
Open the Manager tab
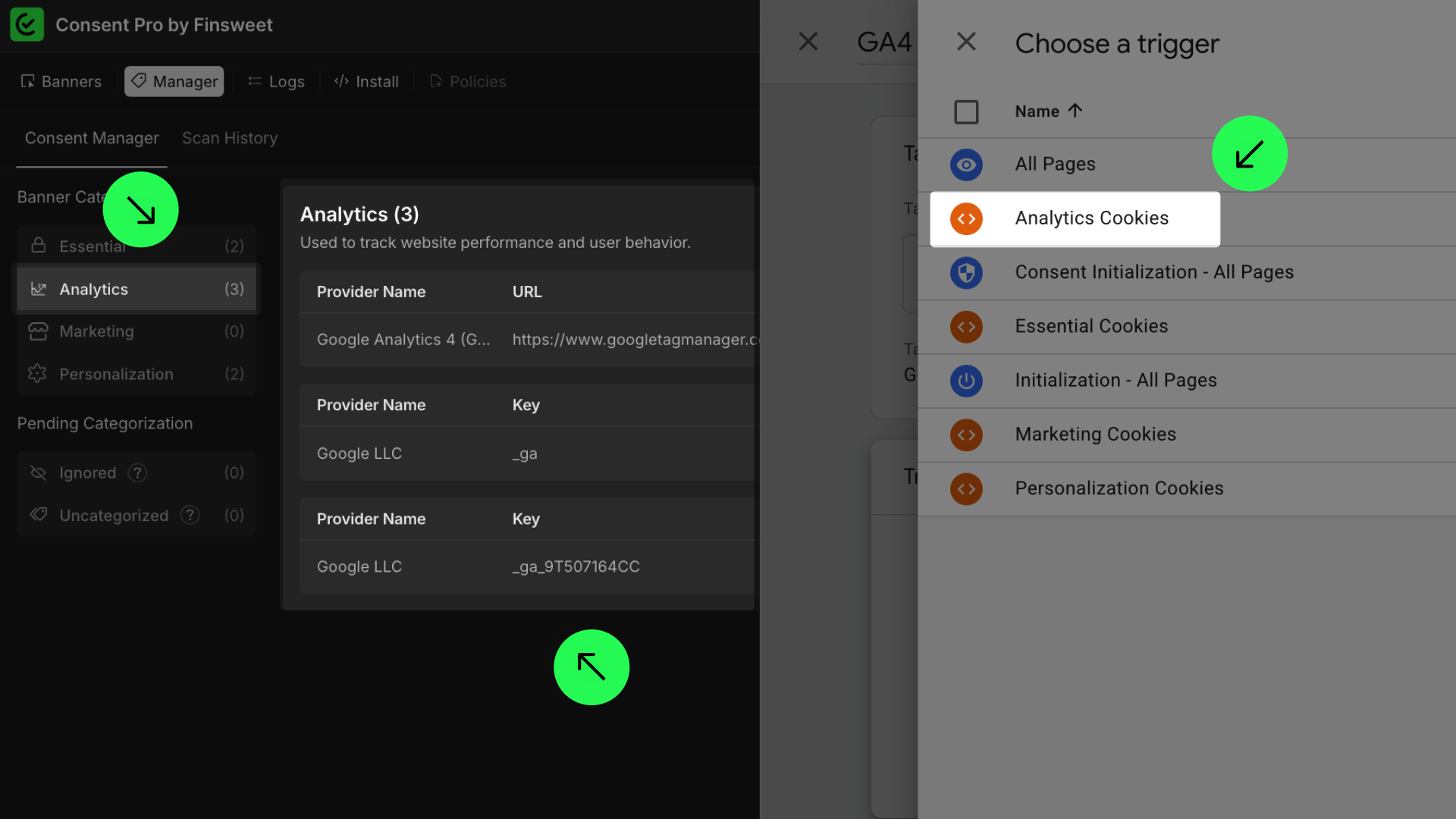[x=174, y=81]
